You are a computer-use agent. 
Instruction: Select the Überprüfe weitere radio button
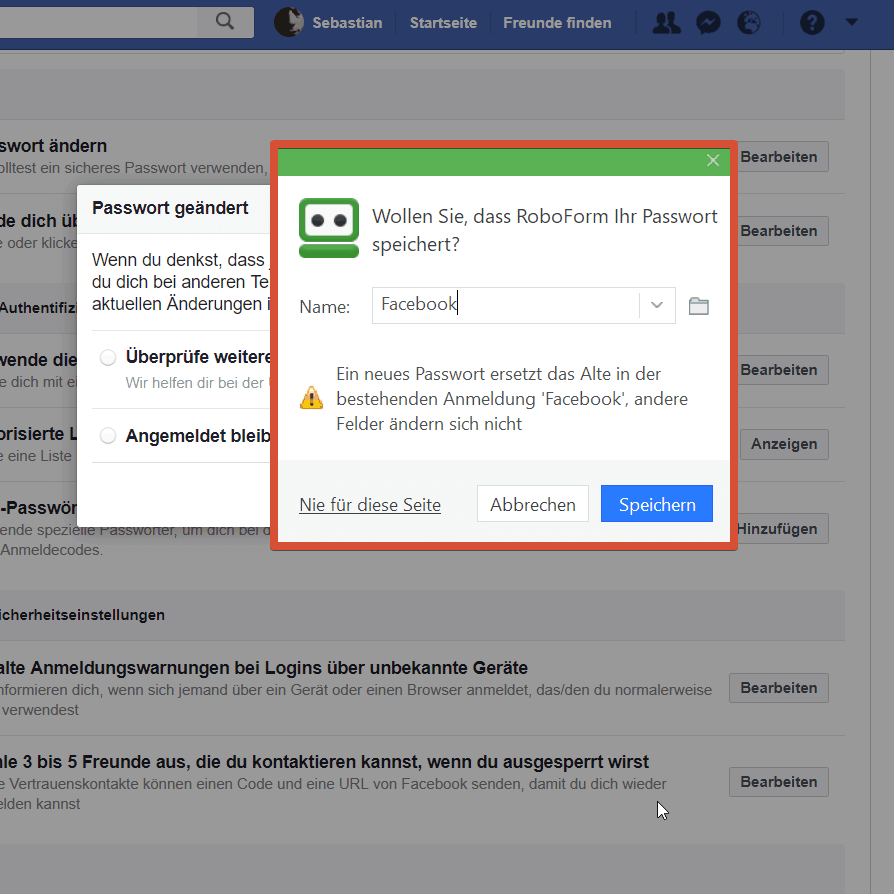pos(108,357)
